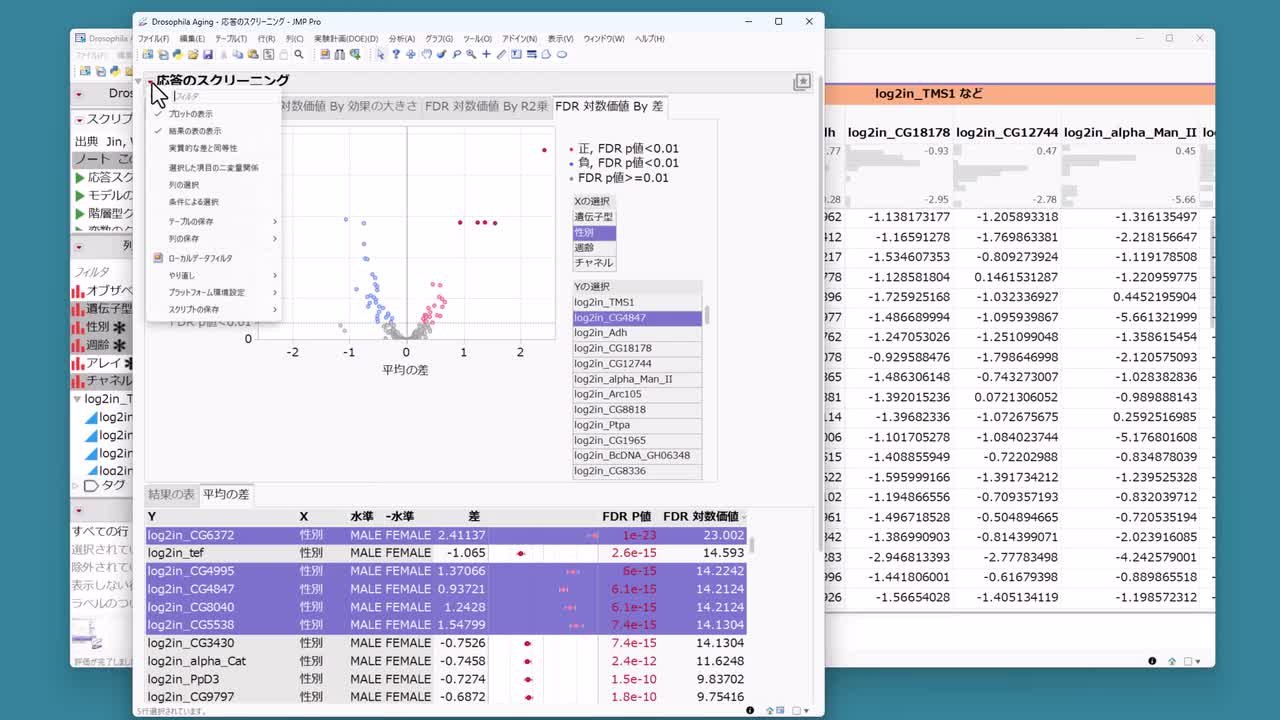Switch to FDR 対数価値 By R2乗 tab
The image size is (1280, 720).
[486, 106]
